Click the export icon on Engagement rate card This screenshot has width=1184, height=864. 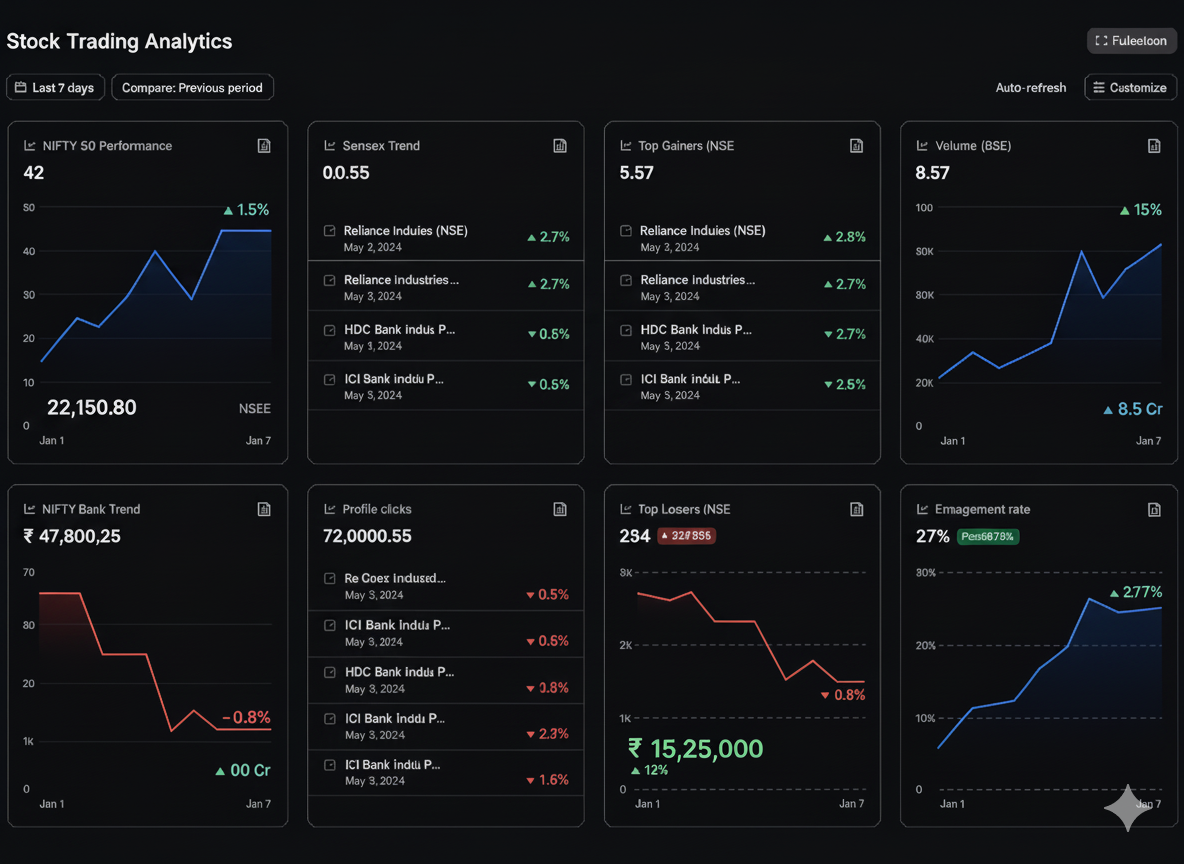1154,509
